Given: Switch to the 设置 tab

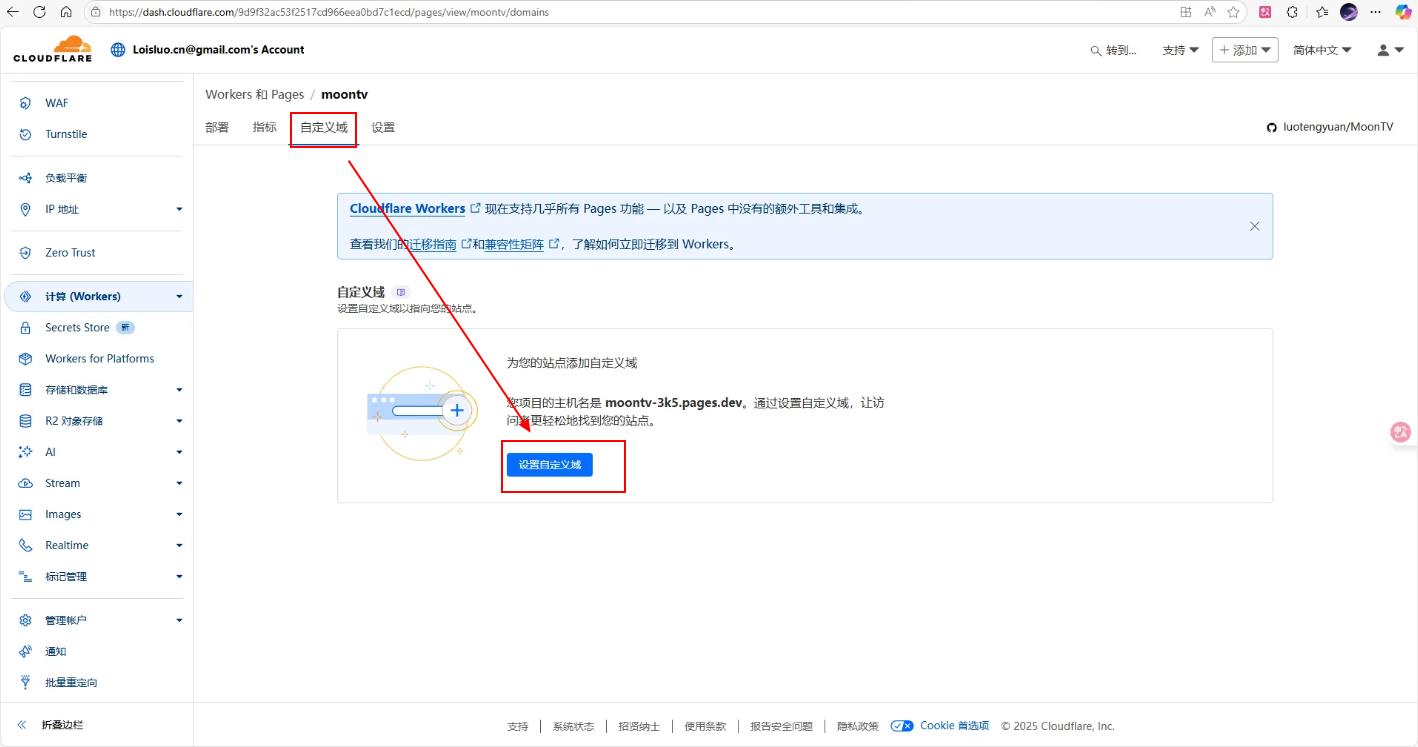Looking at the screenshot, I should click(383, 127).
